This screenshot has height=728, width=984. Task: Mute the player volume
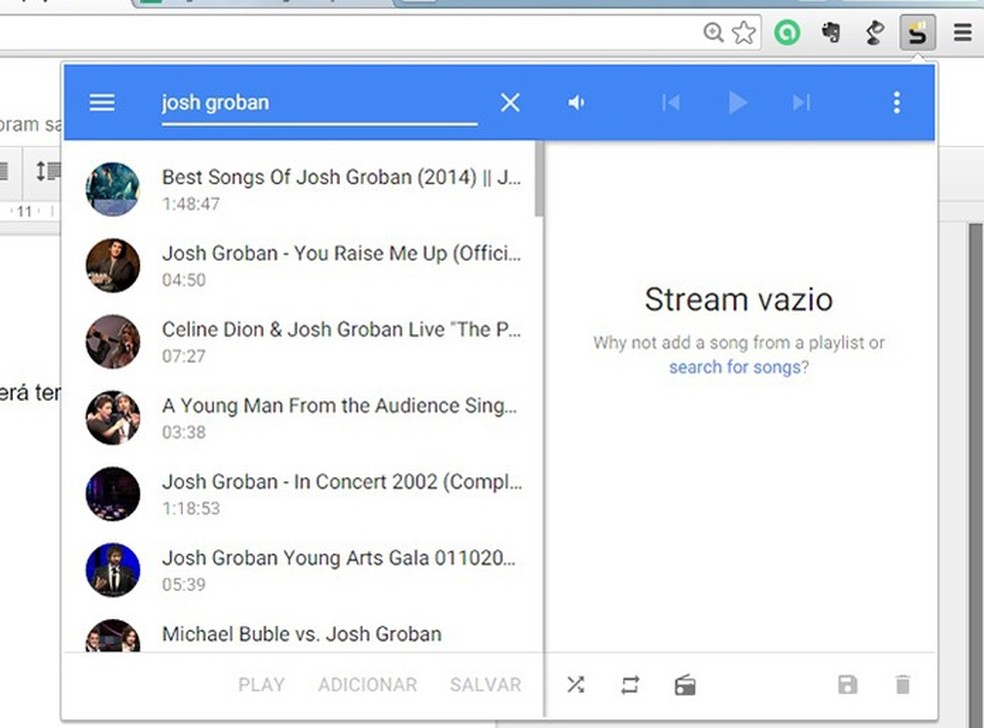[576, 102]
